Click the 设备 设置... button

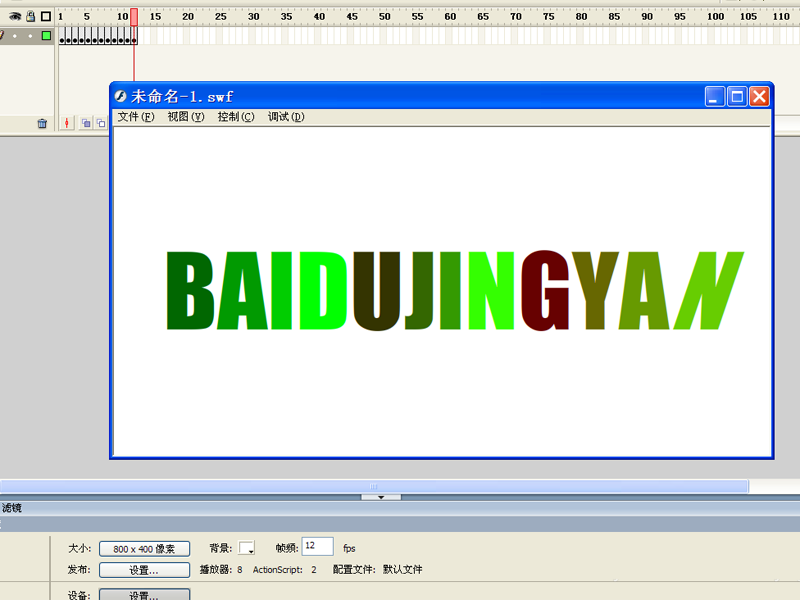144,594
